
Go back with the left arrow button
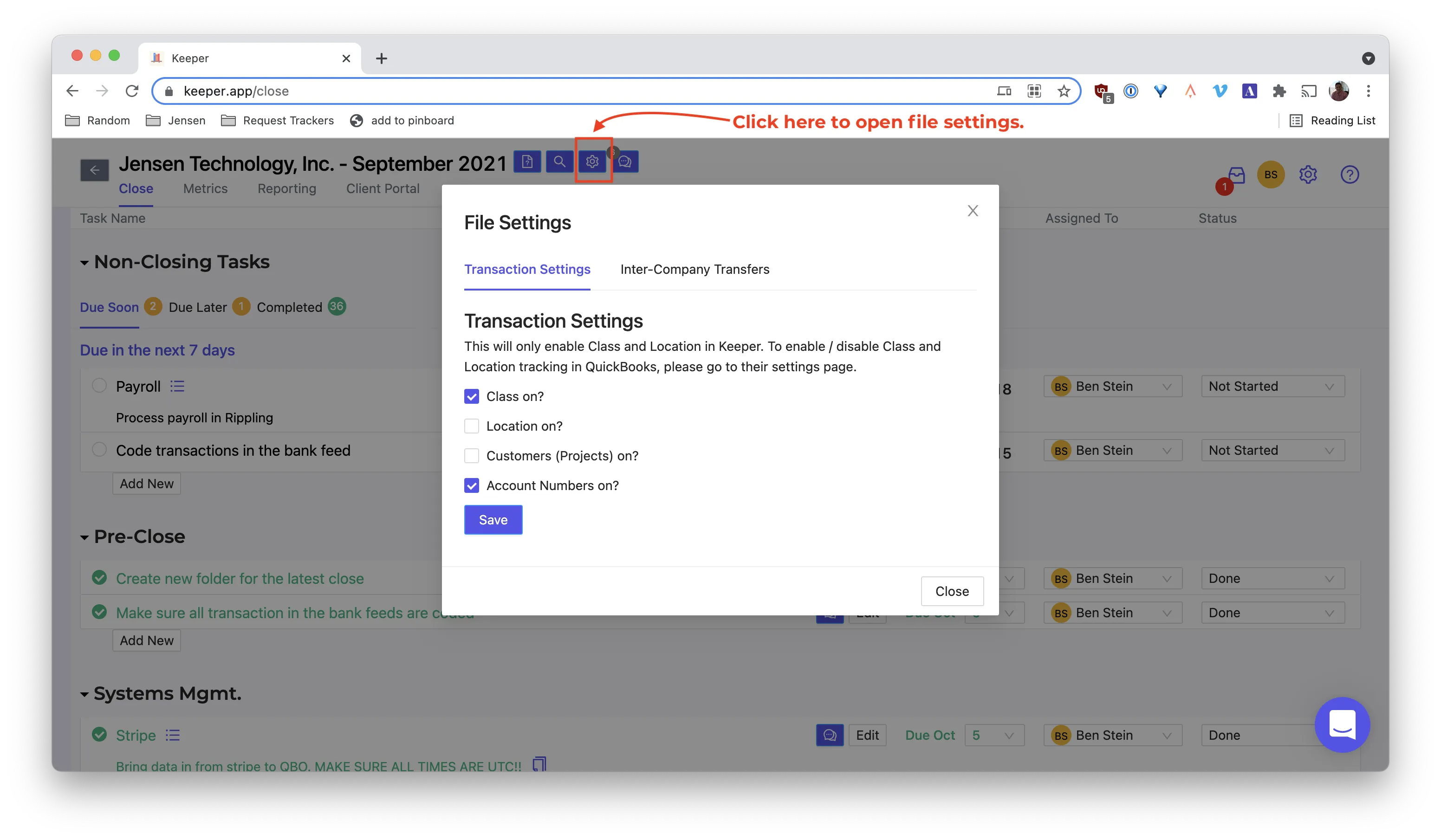[94, 170]
